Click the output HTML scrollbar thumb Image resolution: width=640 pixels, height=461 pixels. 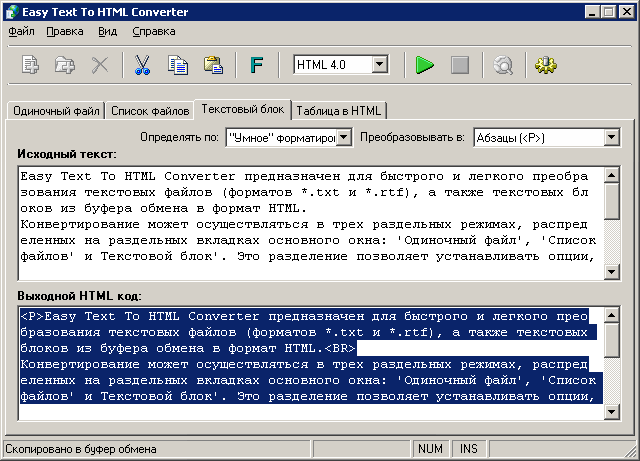tap(611, 341)
